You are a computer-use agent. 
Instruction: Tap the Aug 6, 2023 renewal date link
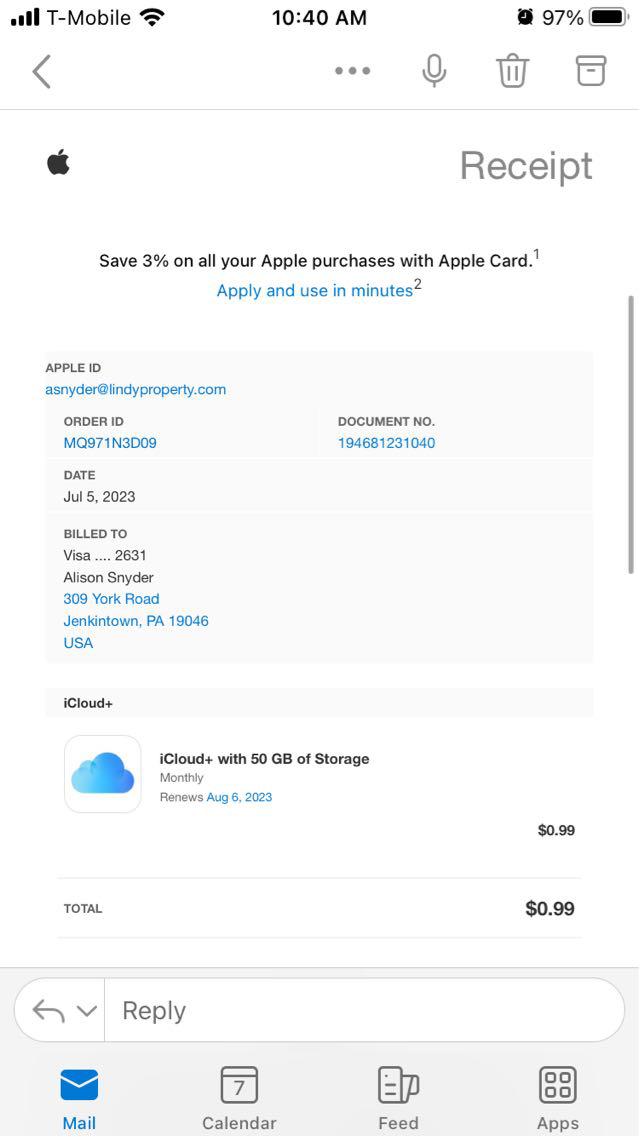239,797
